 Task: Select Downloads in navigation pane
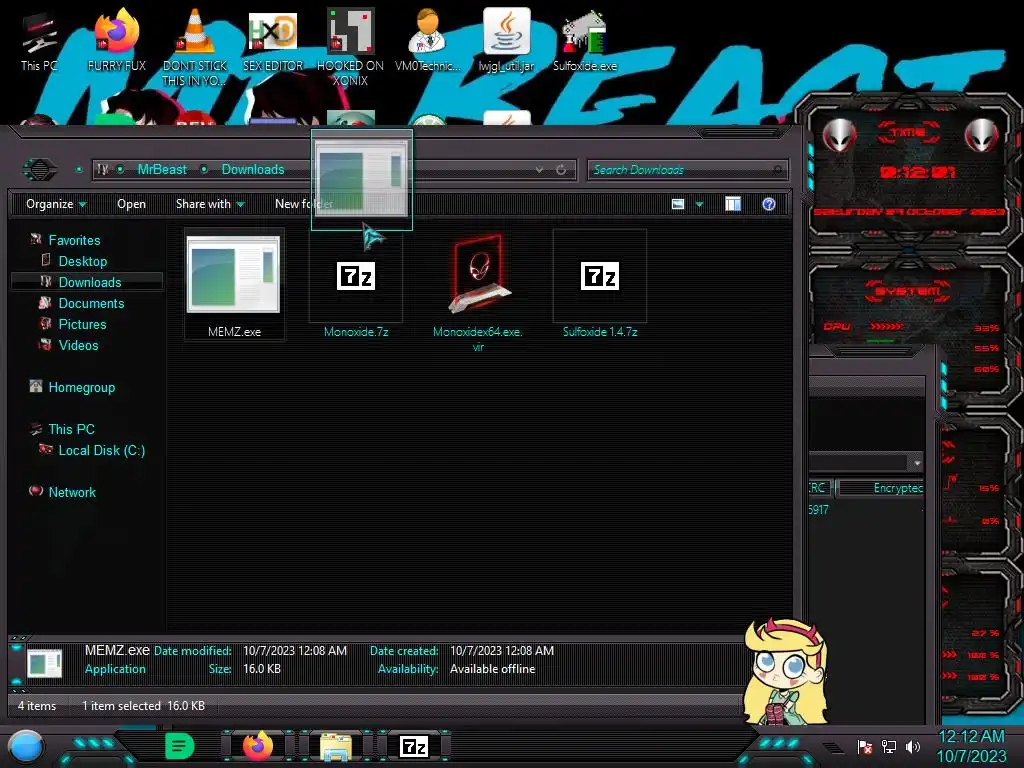(89, 282)
